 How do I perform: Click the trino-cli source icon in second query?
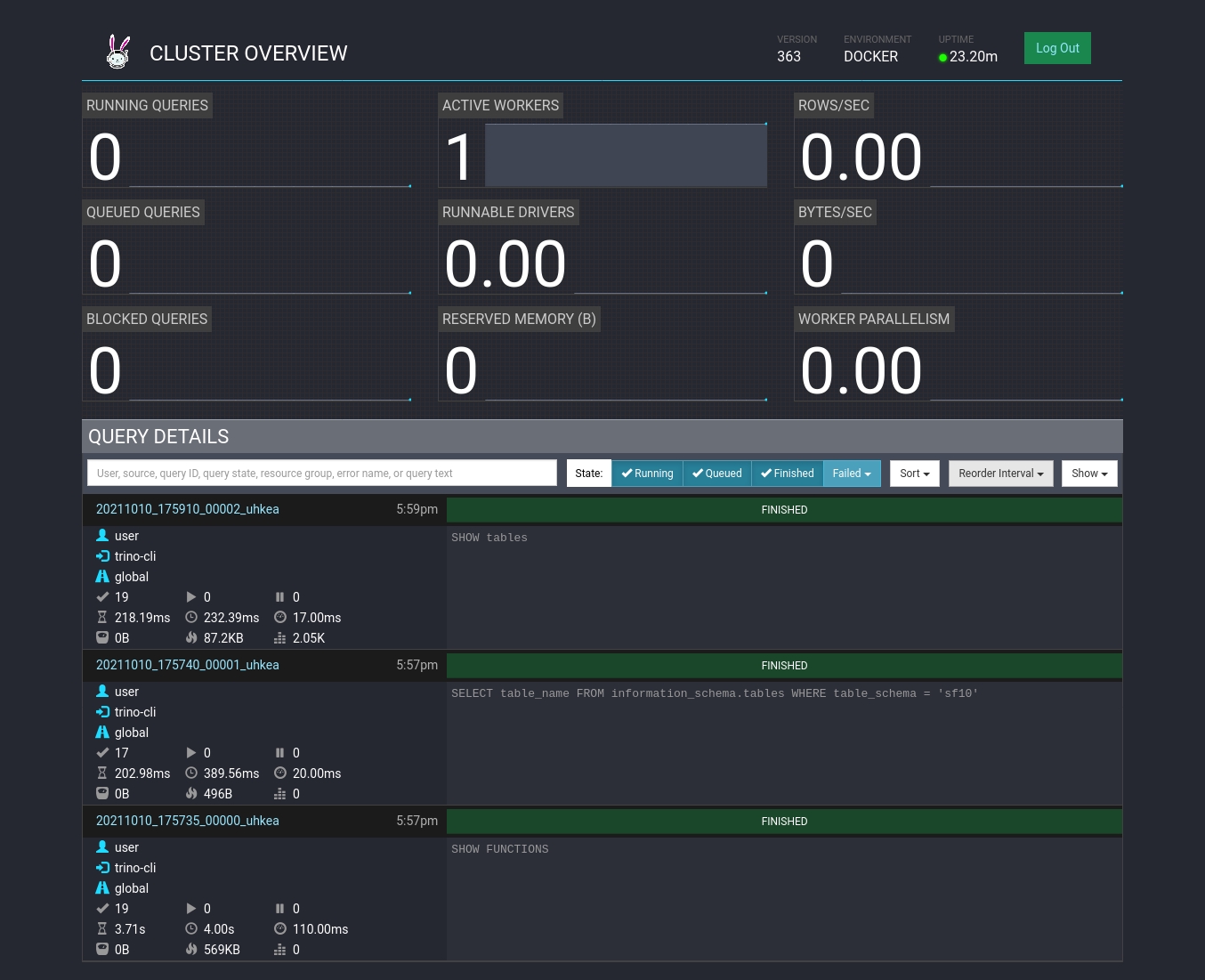tap(102, 712)
